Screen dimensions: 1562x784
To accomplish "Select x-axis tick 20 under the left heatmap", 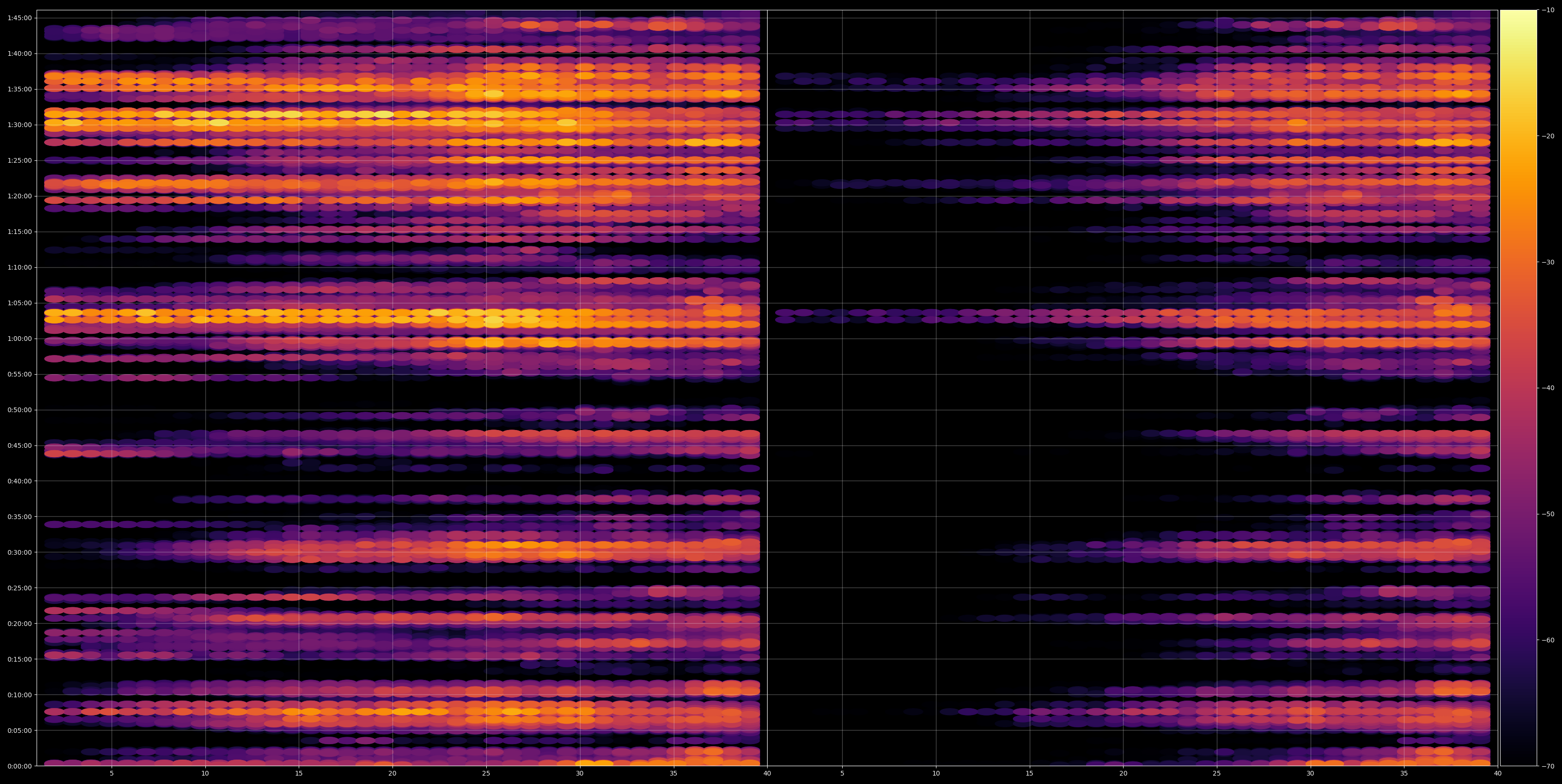I will pos(392,773).
